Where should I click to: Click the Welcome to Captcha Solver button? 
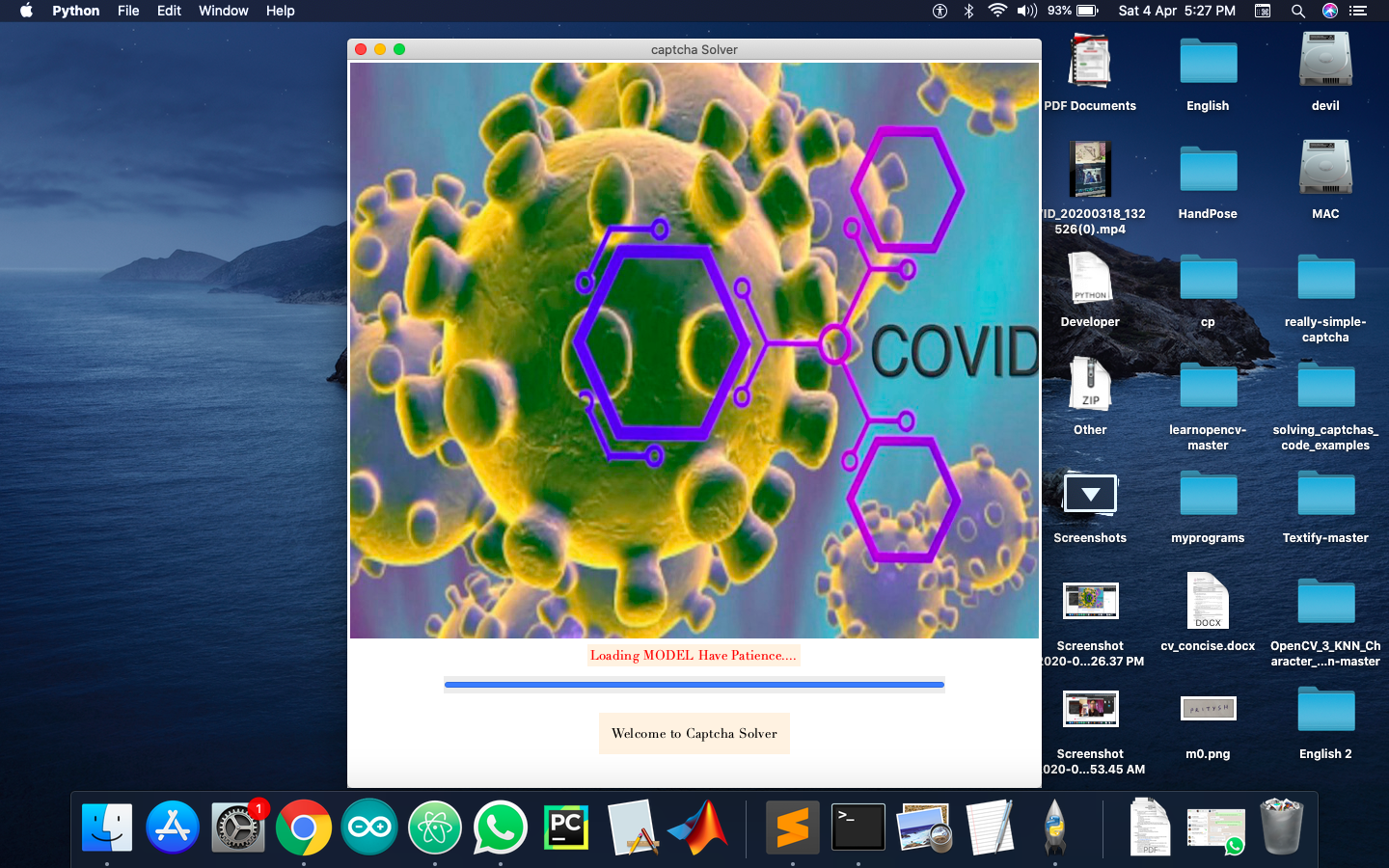tap(694, 734)
